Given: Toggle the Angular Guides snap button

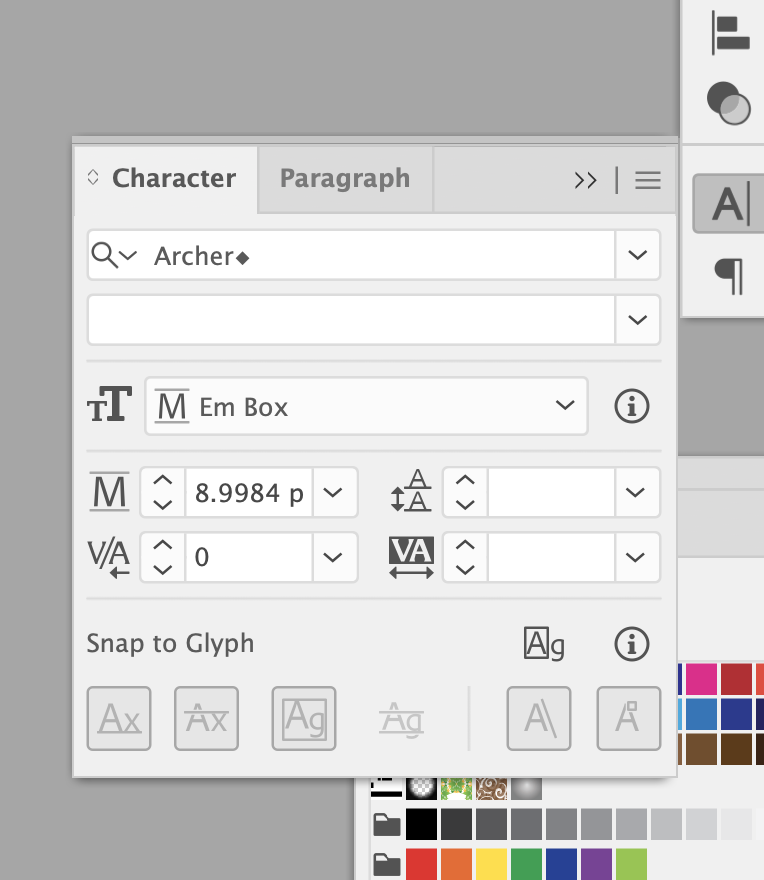Looking at the screenshot, I should click(x=539, y=719).
